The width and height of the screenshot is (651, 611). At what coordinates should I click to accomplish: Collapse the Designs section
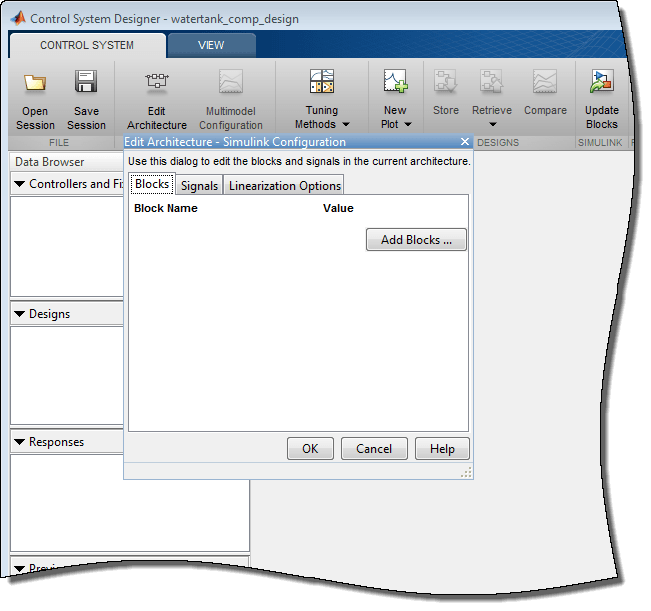(20, 314)
